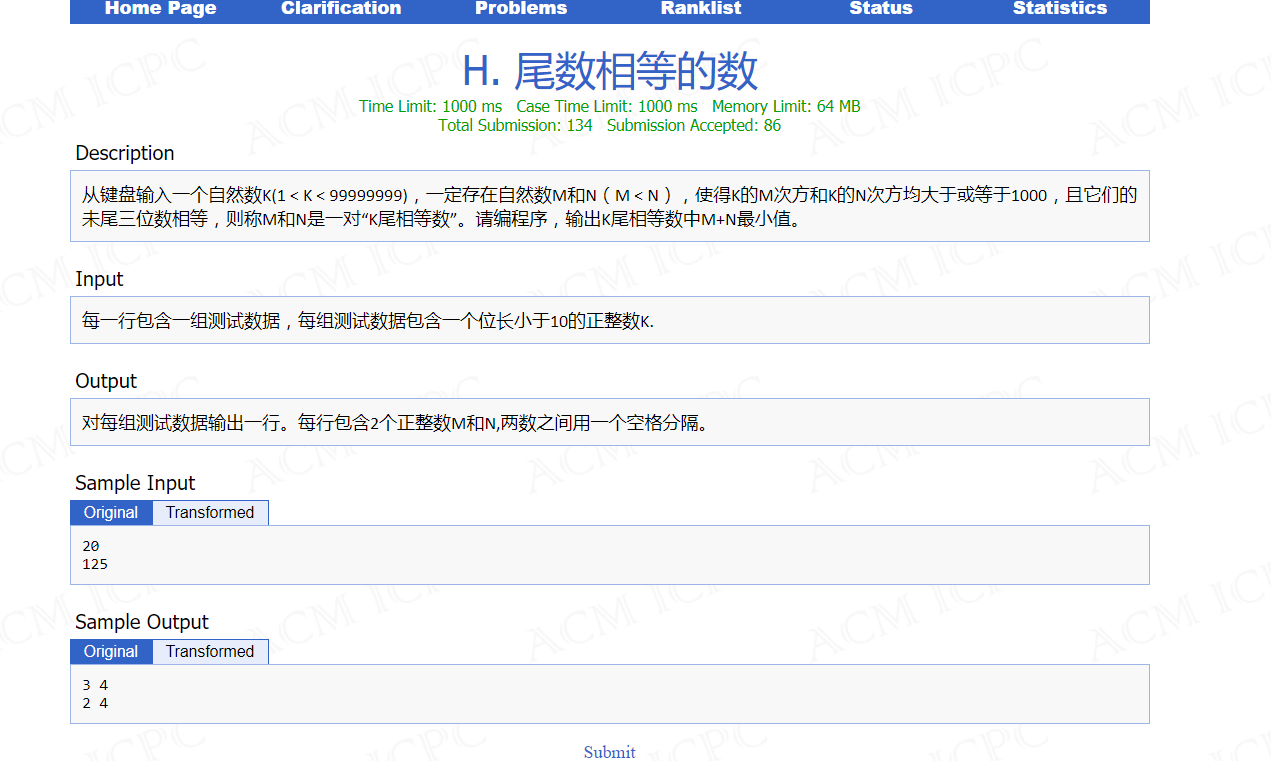This screenshot has height=761, width=1271.
Task: Click the sample input value 125
Action: point(95,564)
